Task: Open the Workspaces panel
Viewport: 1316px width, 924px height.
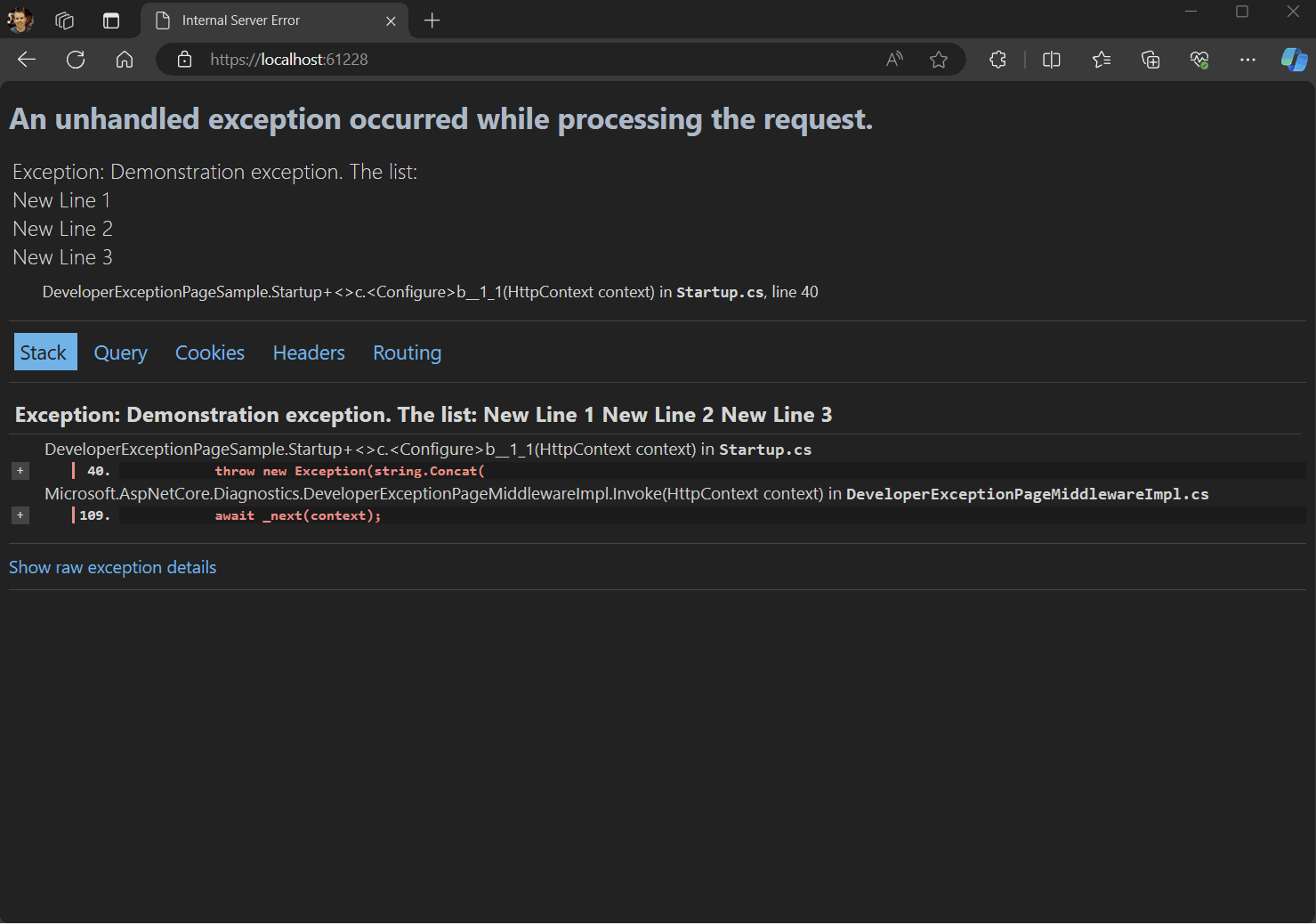Action: [x=63, y=20]
